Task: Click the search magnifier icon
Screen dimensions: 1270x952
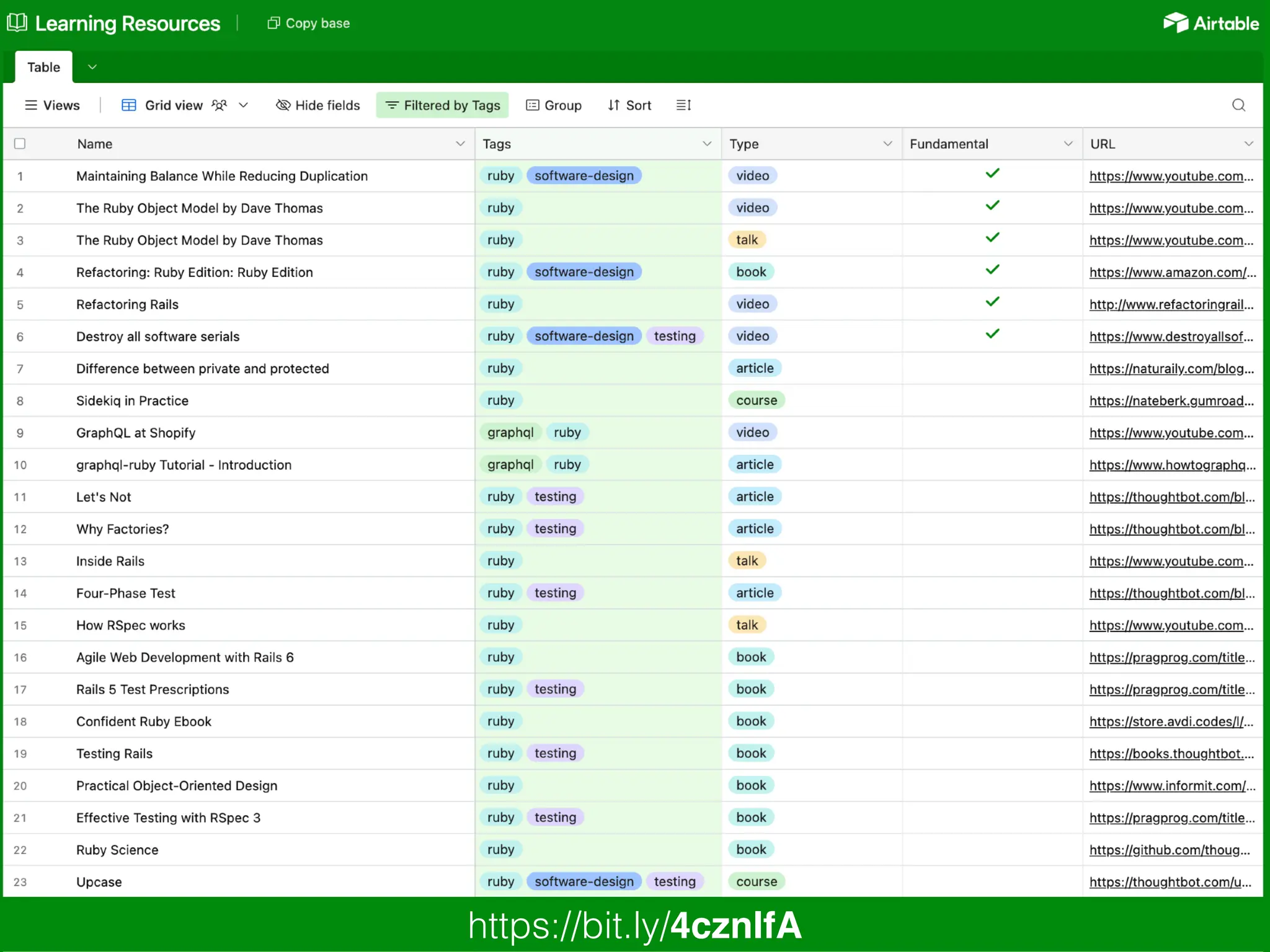Action: pos(1238,105)
